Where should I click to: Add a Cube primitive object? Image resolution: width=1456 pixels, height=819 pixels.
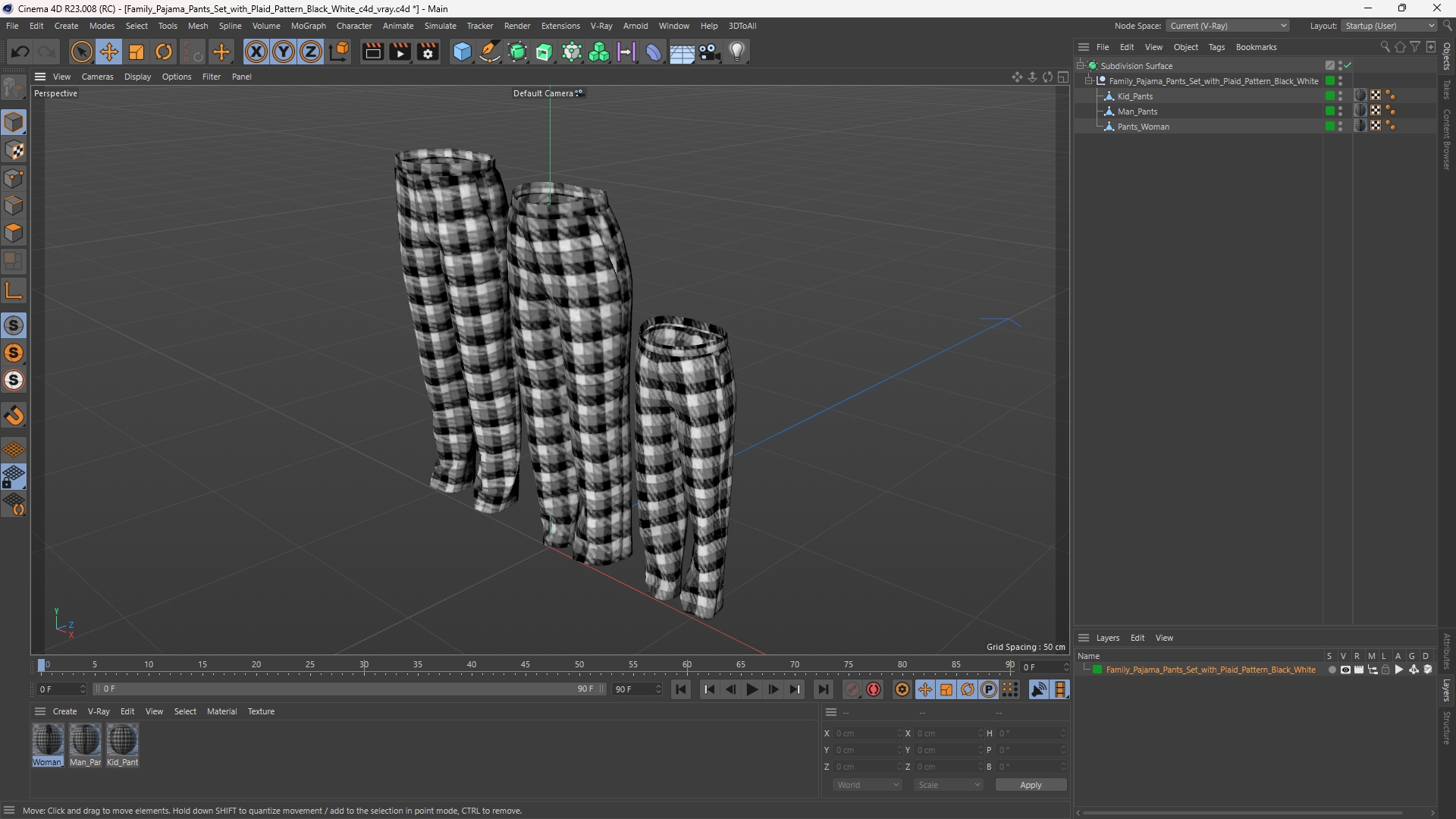(x=462, y=52)
